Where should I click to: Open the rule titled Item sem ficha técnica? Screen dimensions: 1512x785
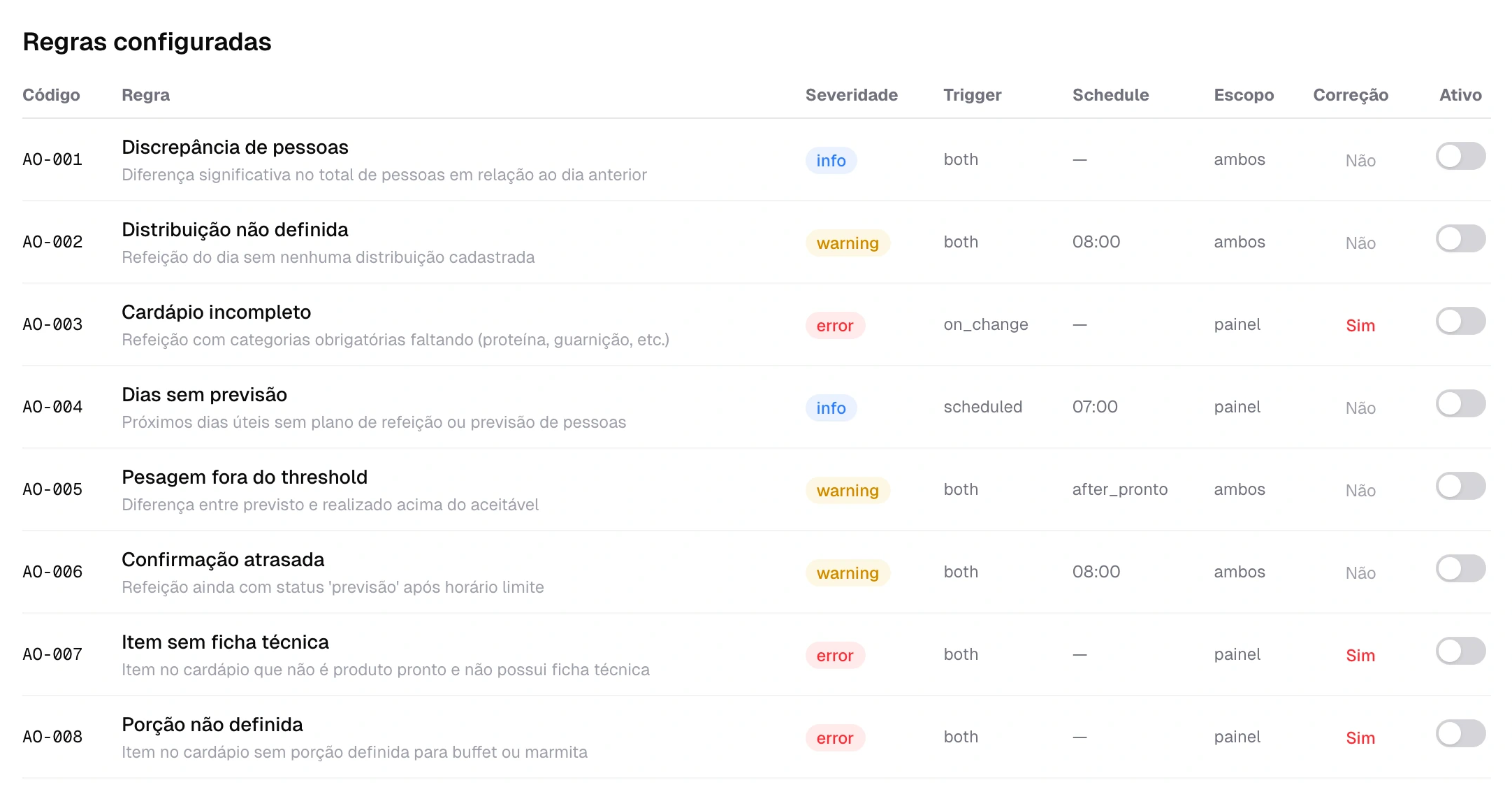click(x=225, y=642)
